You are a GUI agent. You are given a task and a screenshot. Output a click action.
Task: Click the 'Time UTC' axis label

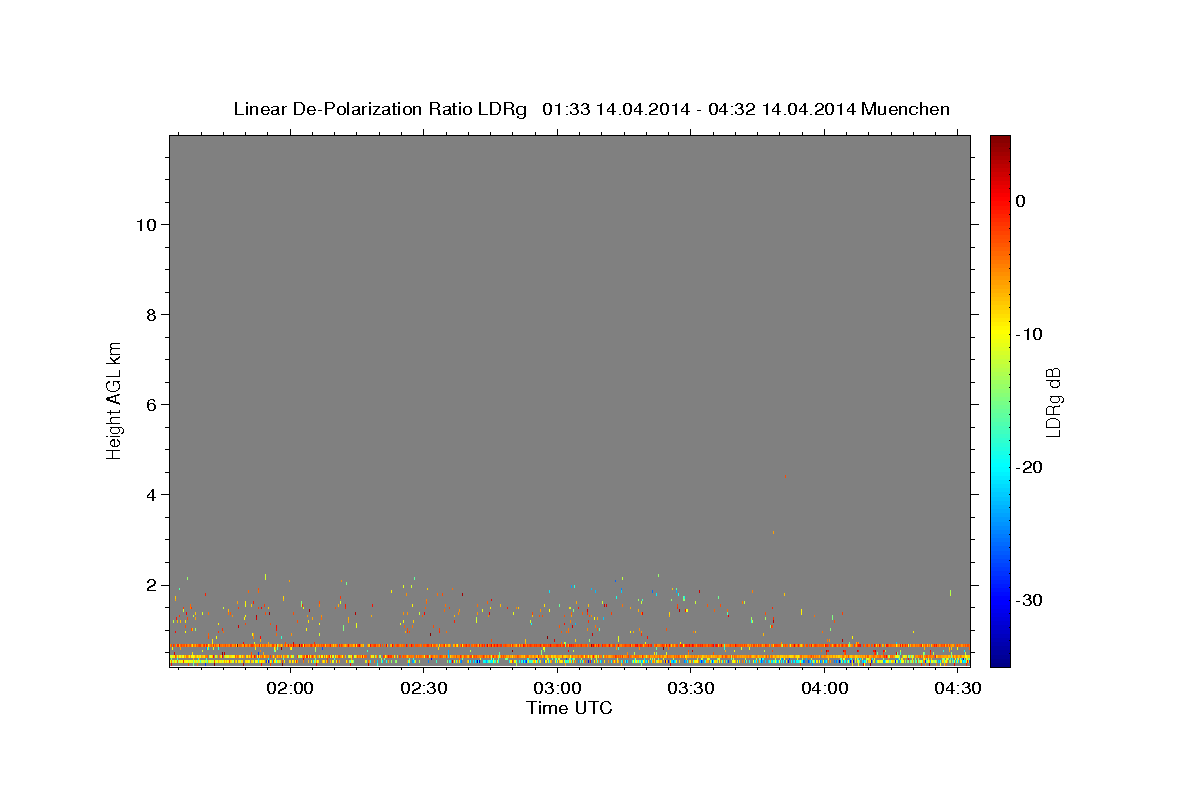(569, 708)
